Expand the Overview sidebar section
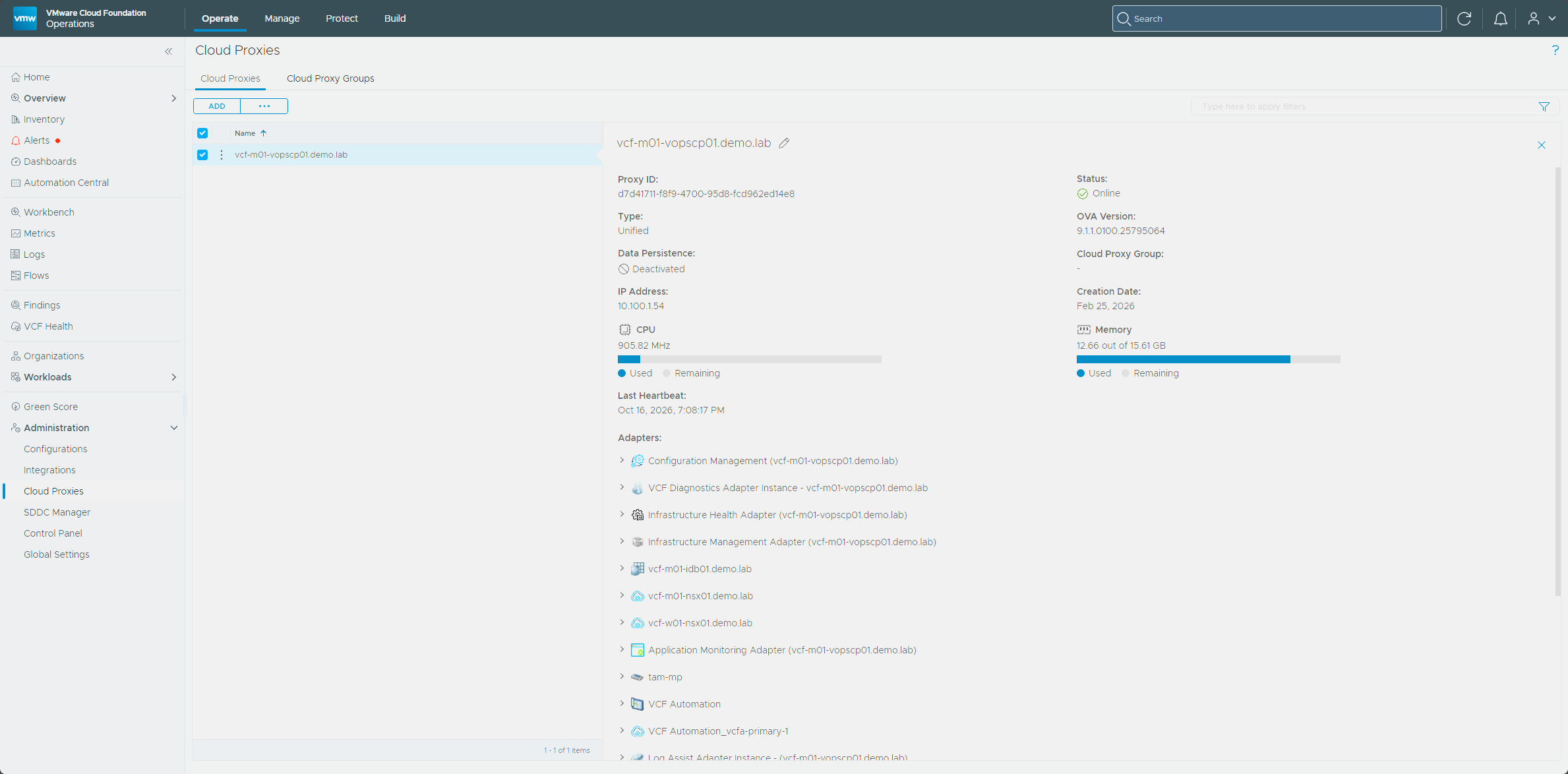 coord(174,98)
